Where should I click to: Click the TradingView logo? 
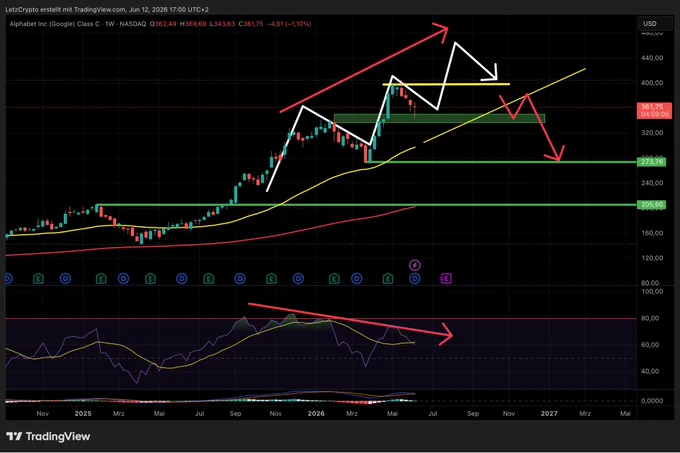pyautogui.click(x=49, y=436)
